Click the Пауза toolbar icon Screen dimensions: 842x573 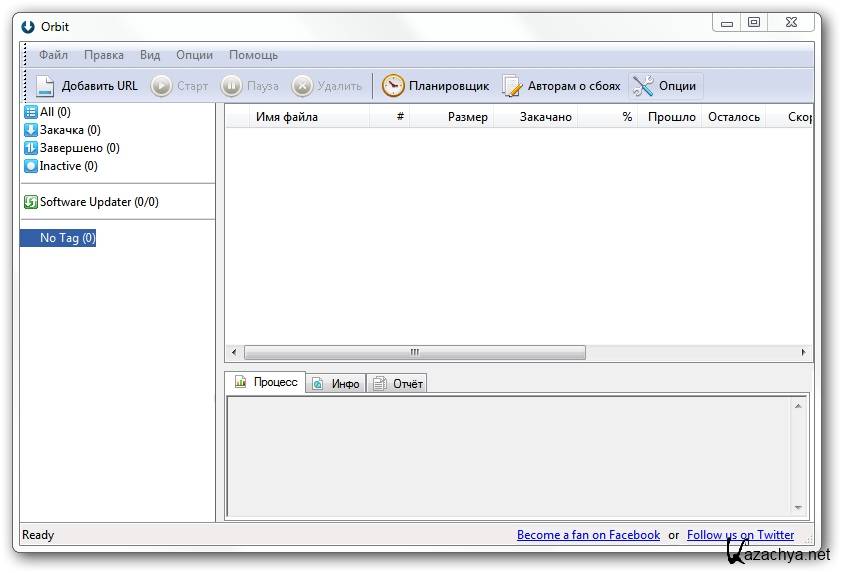231,86
